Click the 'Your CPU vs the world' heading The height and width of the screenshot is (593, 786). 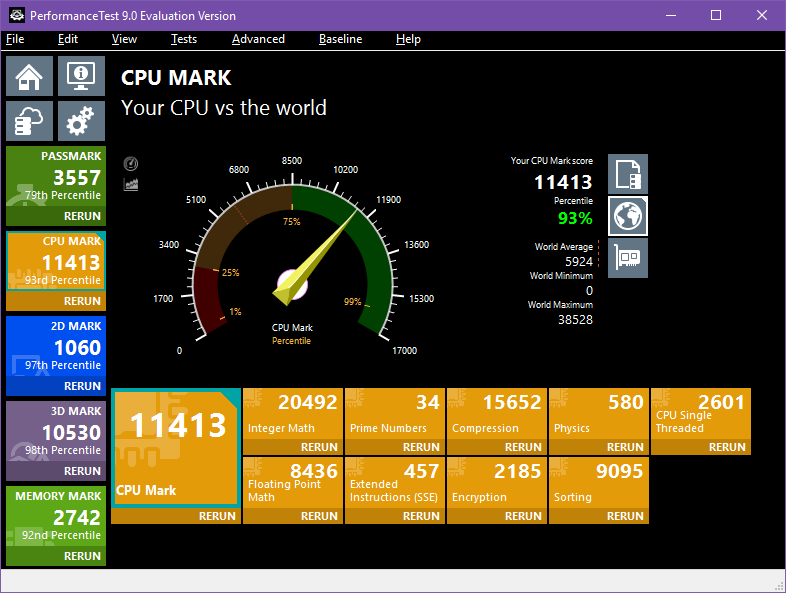pos(224,108)
